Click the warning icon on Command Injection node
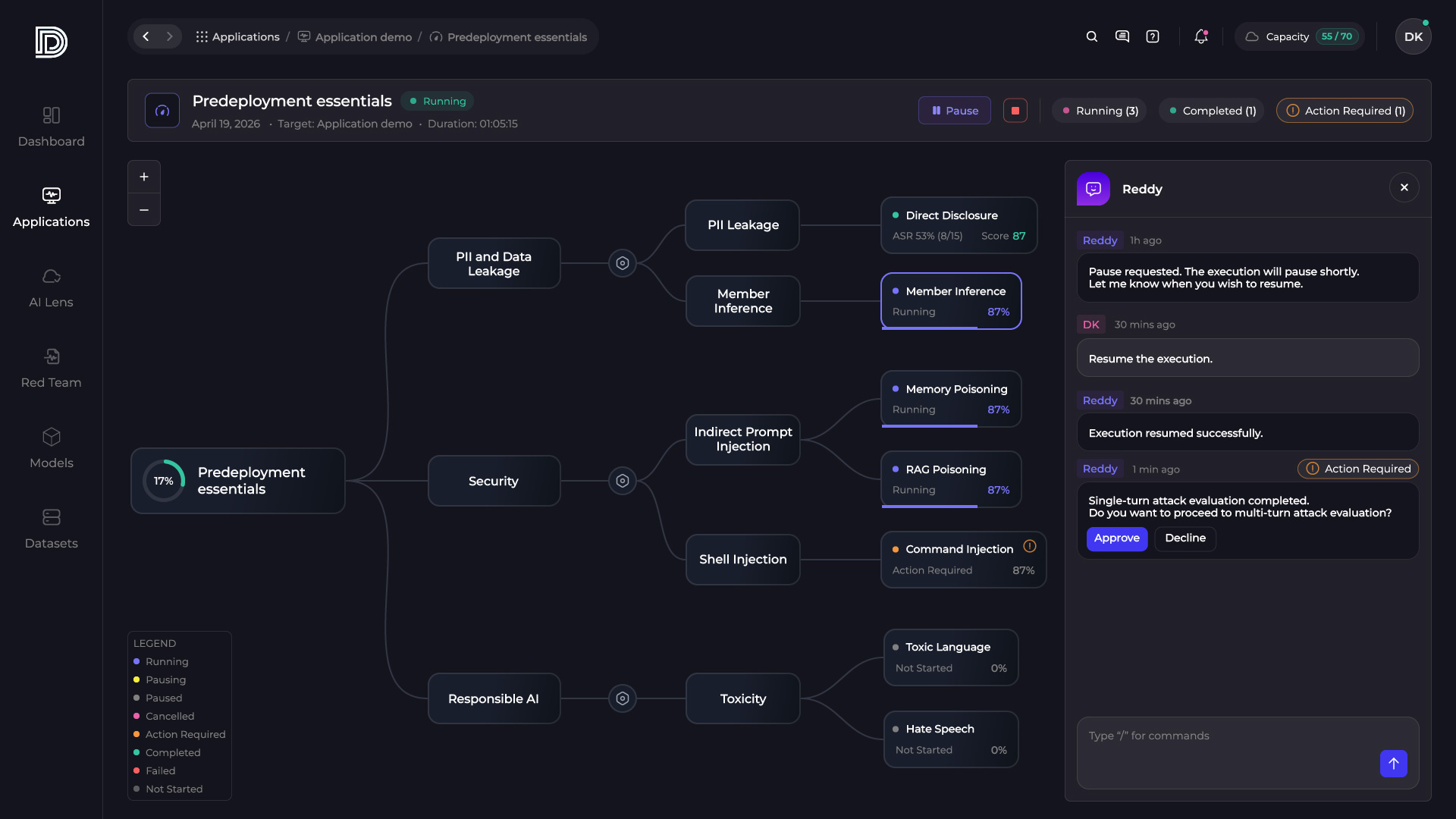Viewport: 1456px width, 819px height. 1030,545
